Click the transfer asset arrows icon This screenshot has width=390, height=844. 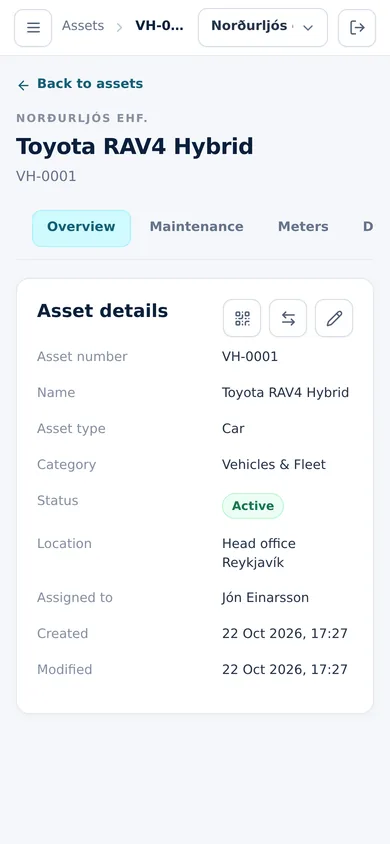tap(288, 318)
